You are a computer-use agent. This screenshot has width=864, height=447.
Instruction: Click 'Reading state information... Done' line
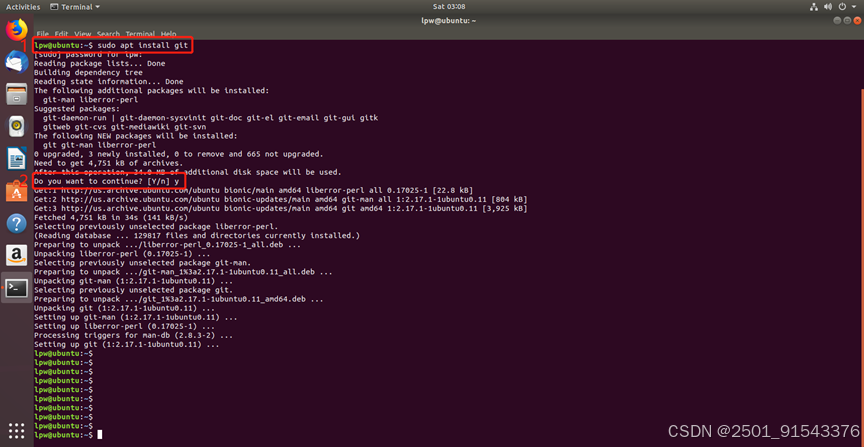[109, 82]
